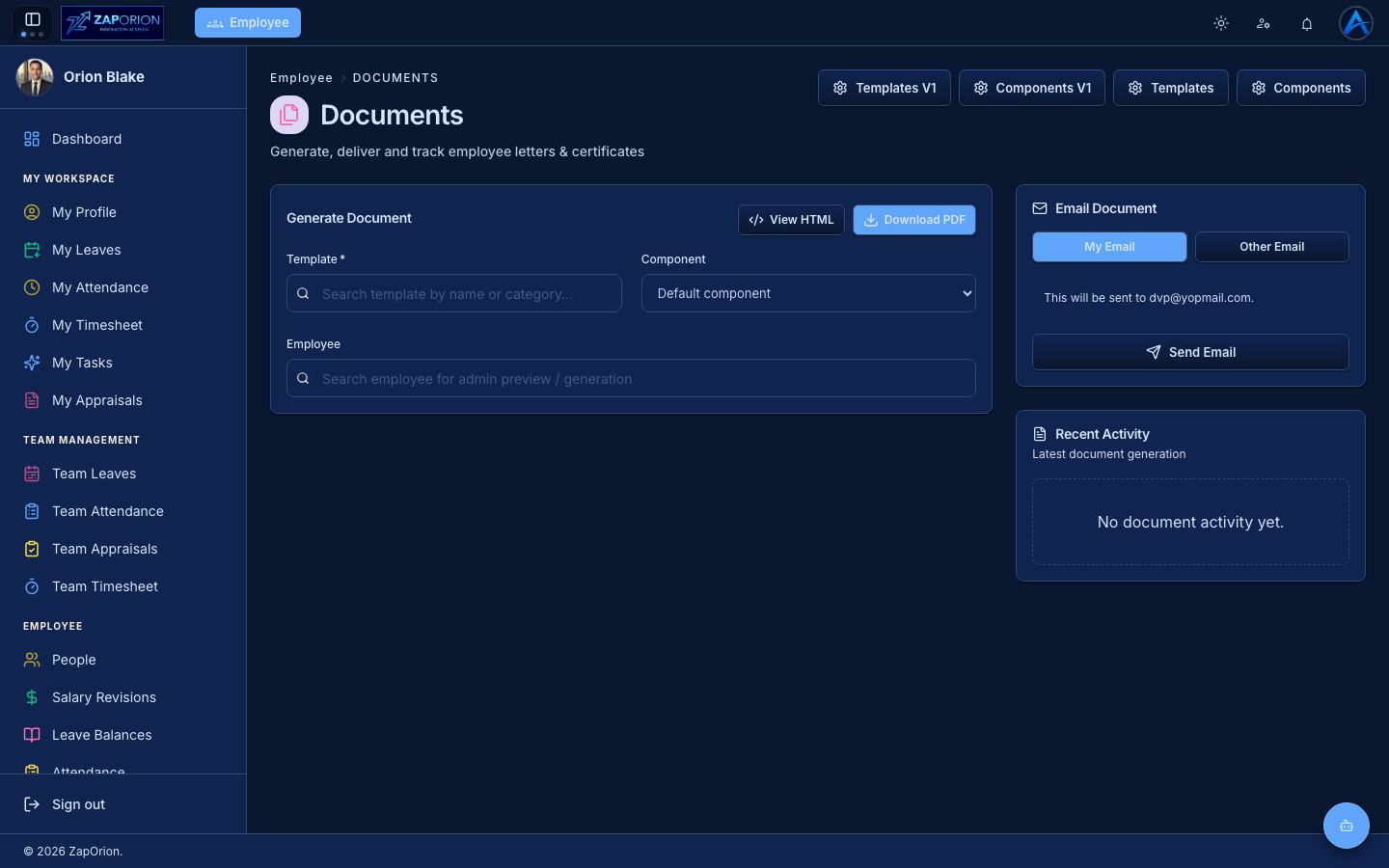The image size is (1389, 868).
Task: Click the My Tasks sparkle icon
Action: click(32, 363)
